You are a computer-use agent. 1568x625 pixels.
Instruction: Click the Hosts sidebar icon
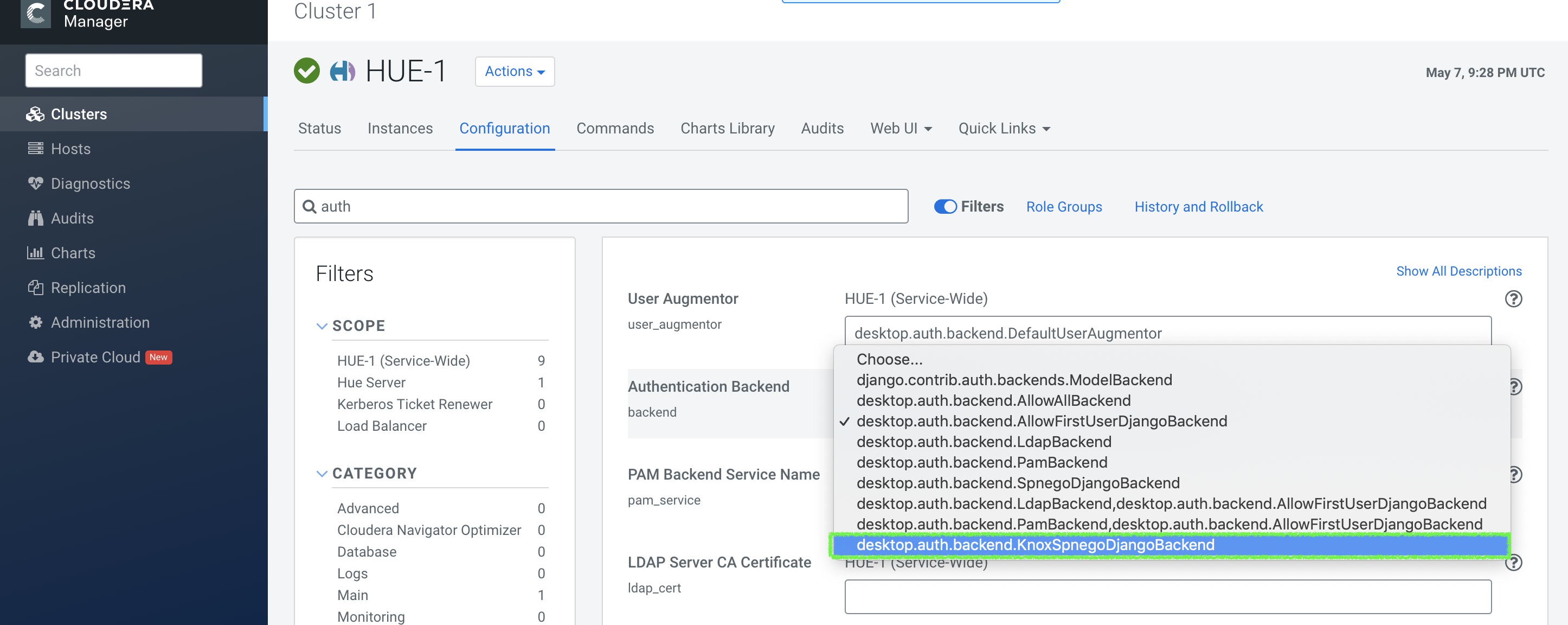[36, 148]
